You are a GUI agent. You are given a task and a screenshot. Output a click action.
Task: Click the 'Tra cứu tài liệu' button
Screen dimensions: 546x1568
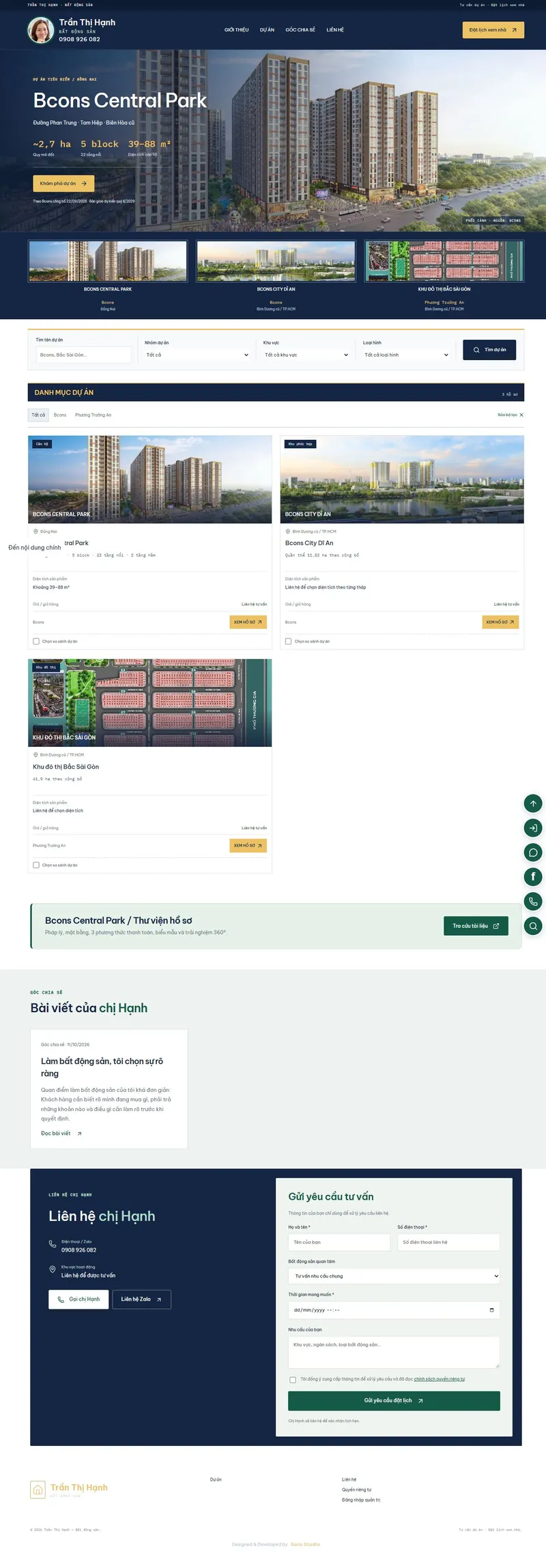pyautogui.click(x=476, y=926)
